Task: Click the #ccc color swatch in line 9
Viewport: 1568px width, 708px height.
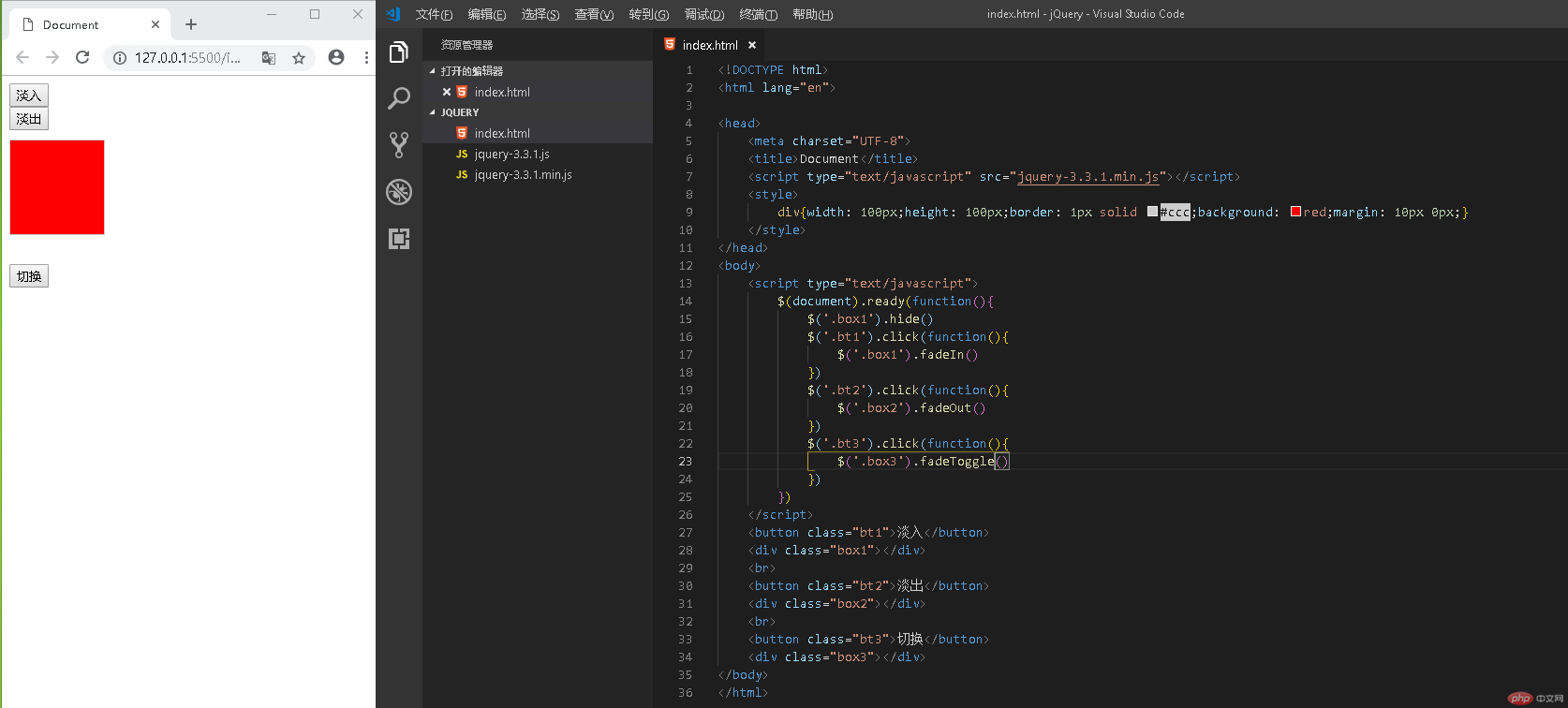Action: (1152, 212)
